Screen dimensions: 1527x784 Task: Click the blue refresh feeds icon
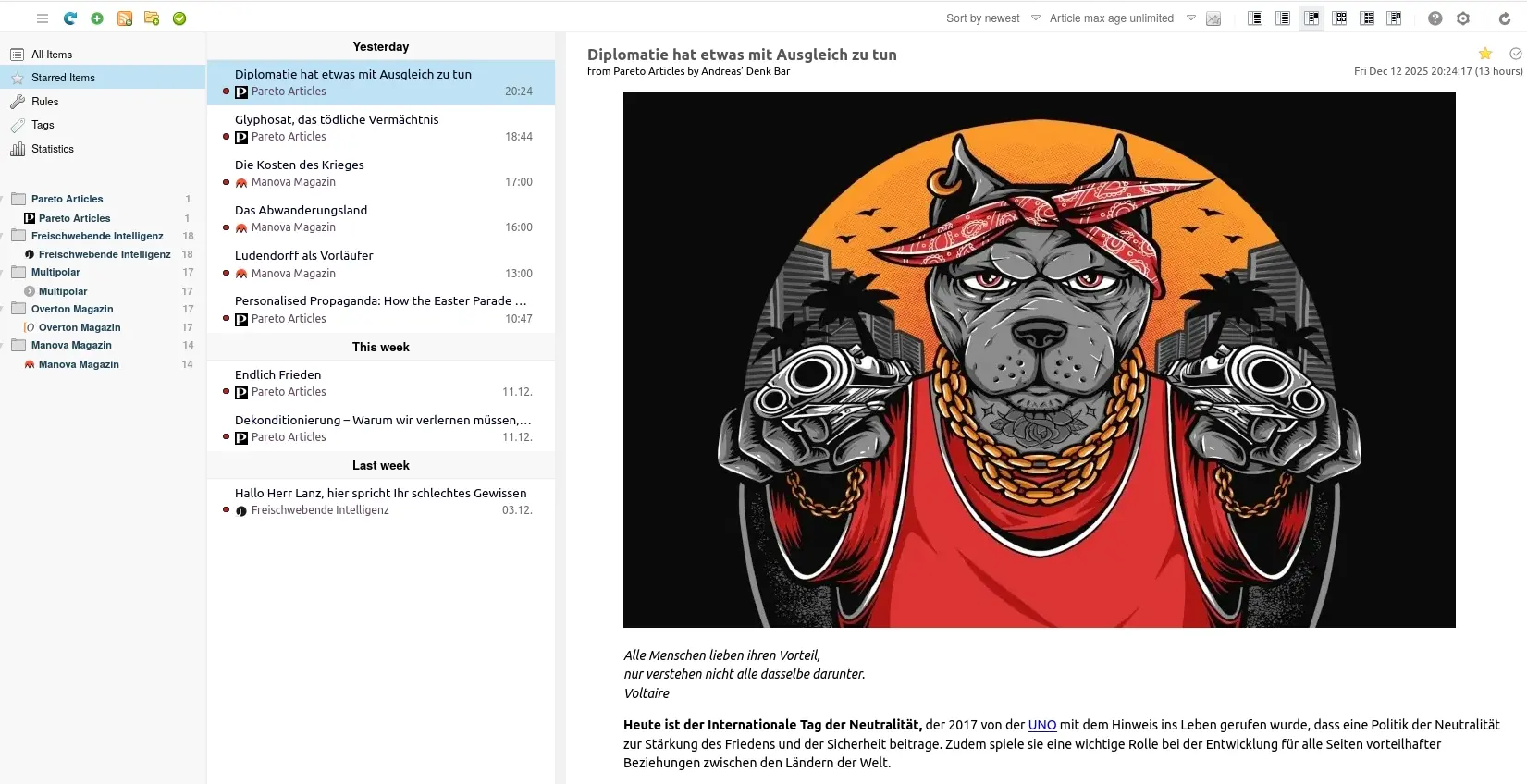tap(69, 18)
